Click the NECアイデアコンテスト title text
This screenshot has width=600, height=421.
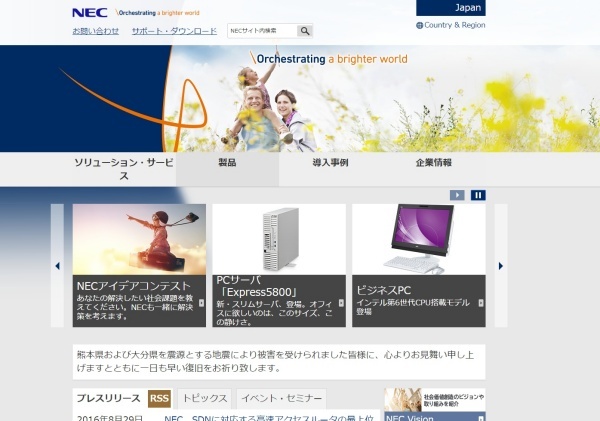point(134,286)
